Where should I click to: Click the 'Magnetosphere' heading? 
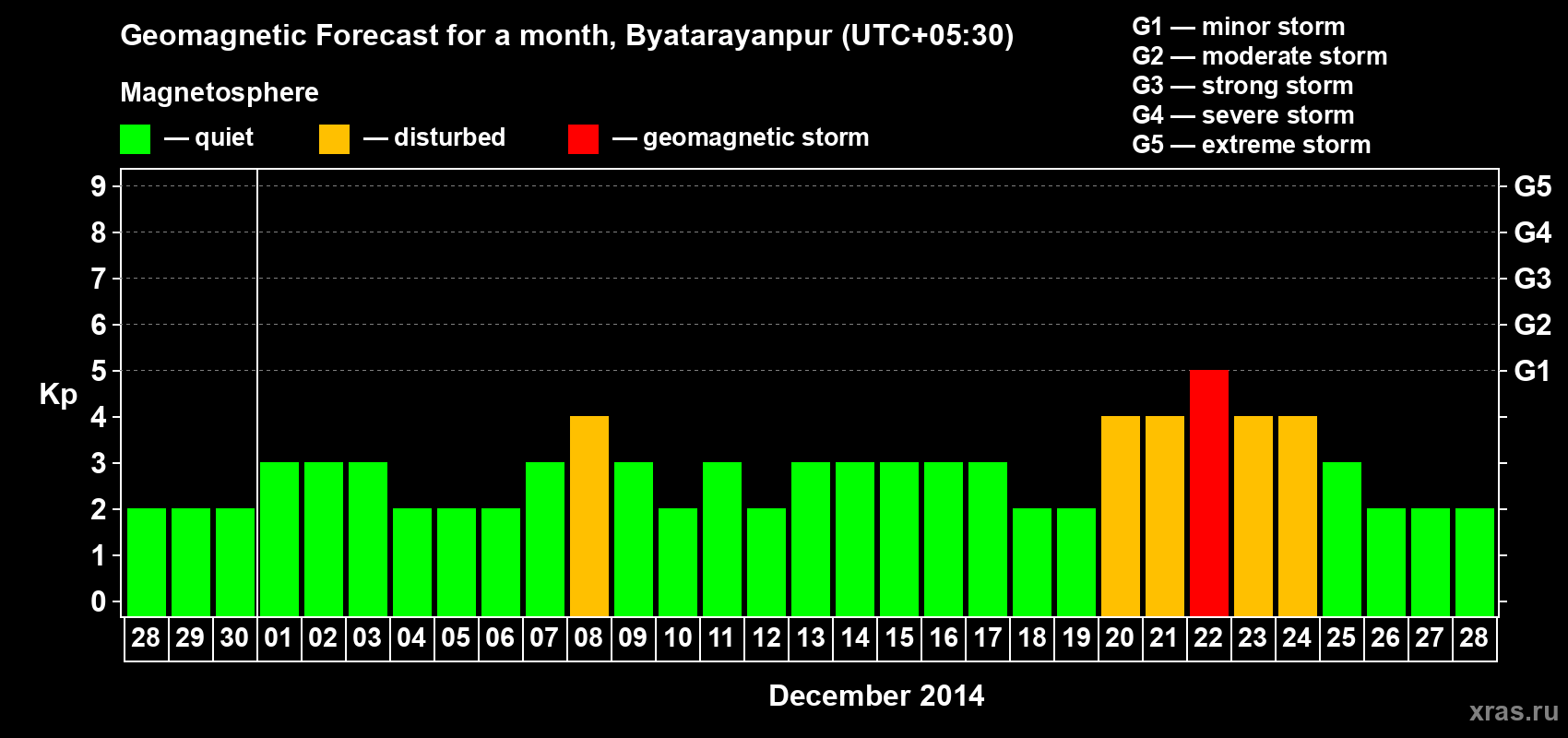[x=220, y=92]
